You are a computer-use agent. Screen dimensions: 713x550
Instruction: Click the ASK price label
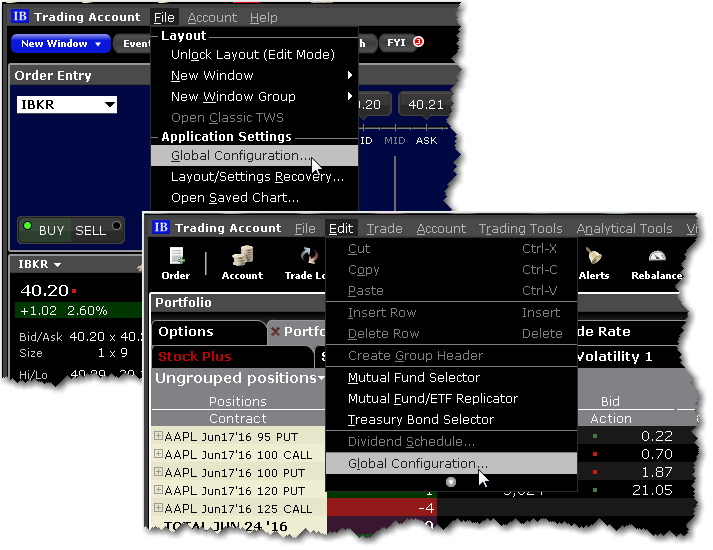coord(426,140)
